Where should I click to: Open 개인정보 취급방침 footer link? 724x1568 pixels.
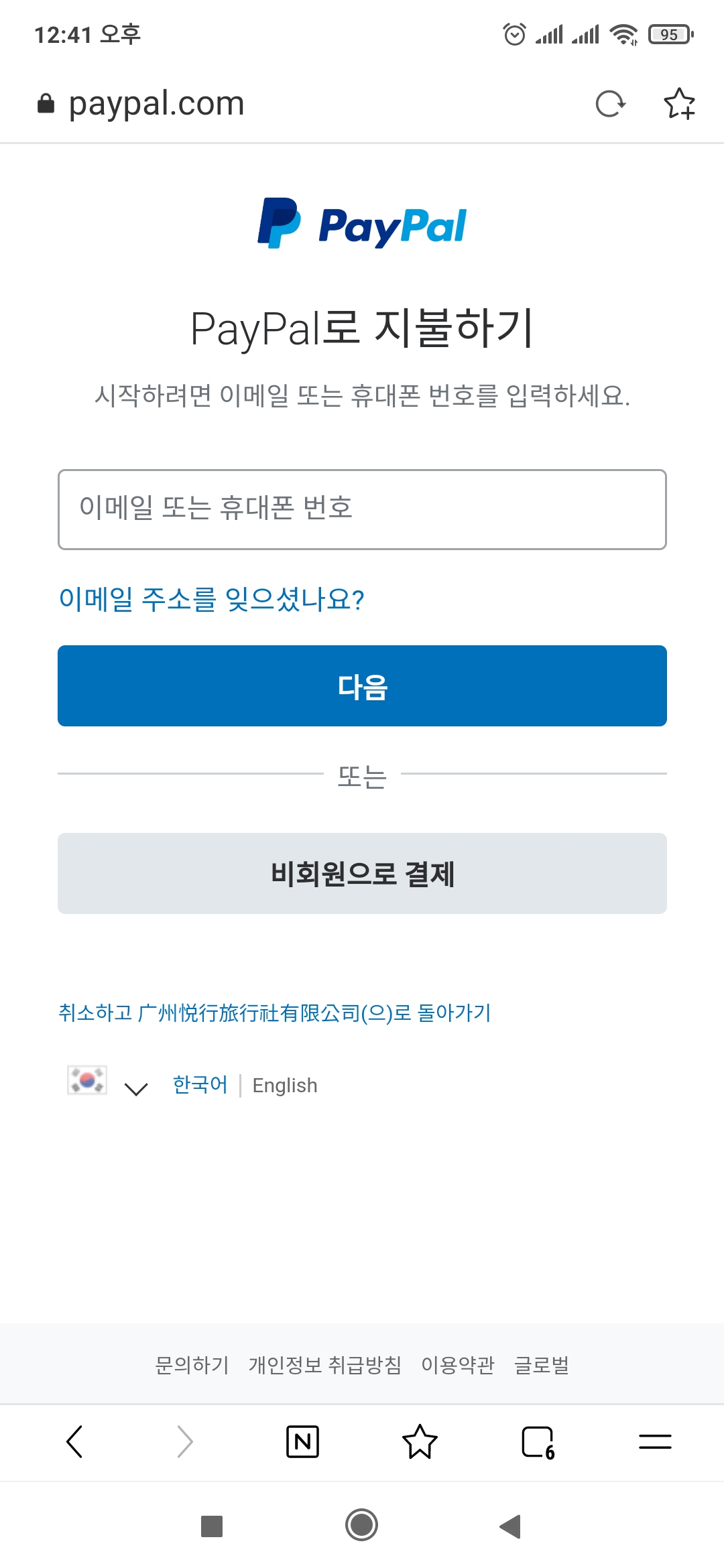[x=325, y=1365]
